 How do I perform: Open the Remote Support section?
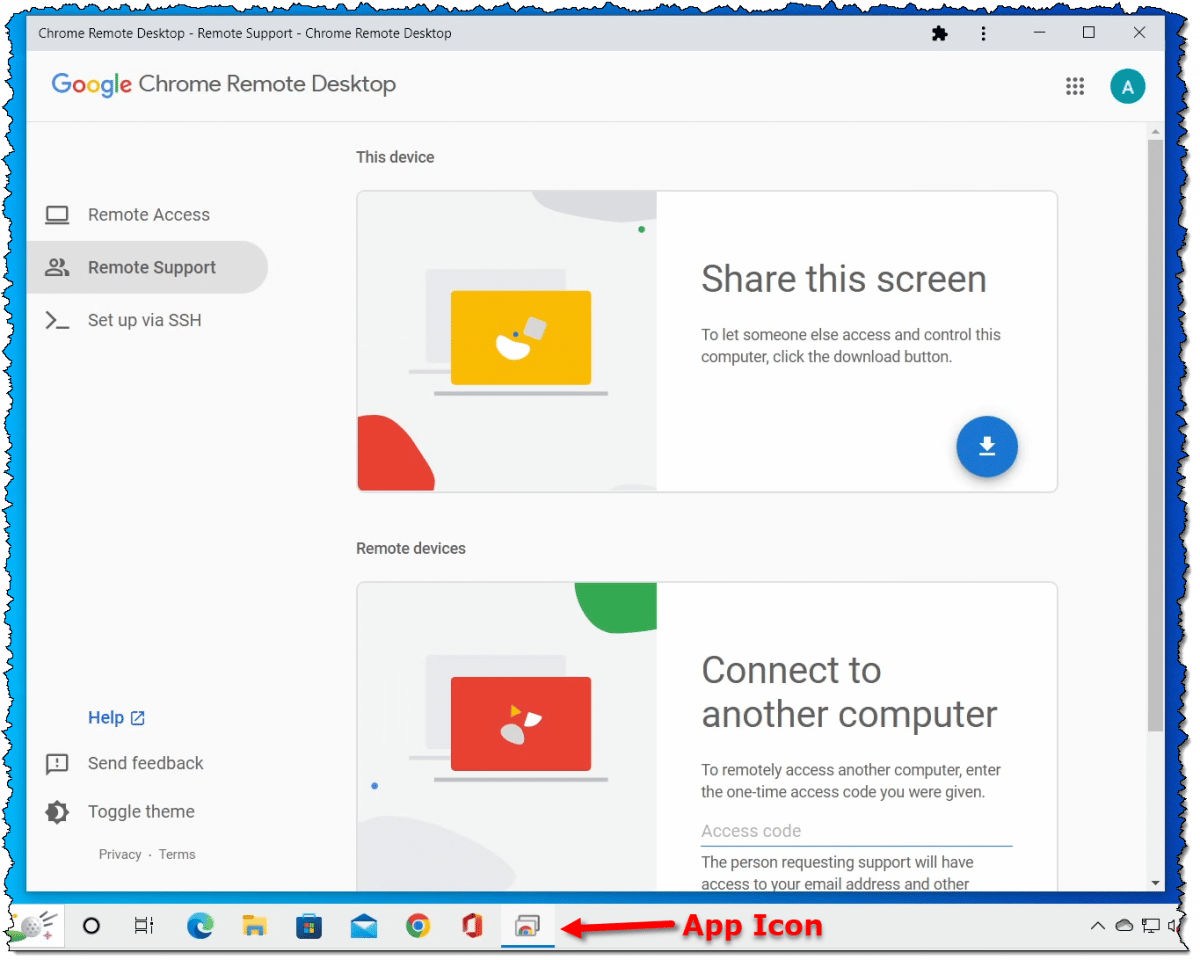point(151,267)
